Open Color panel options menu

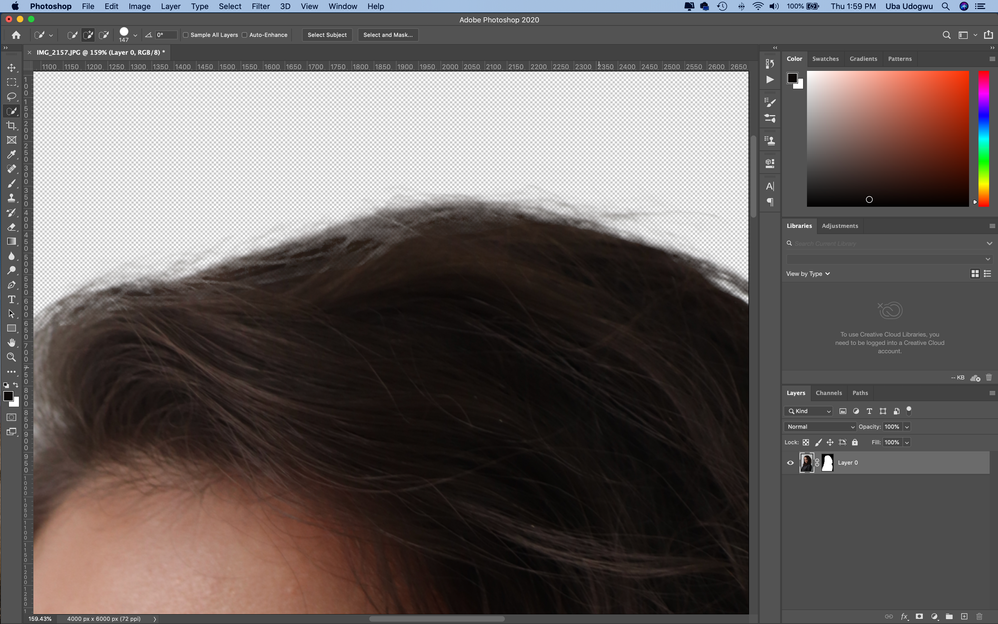click(992, 59)
